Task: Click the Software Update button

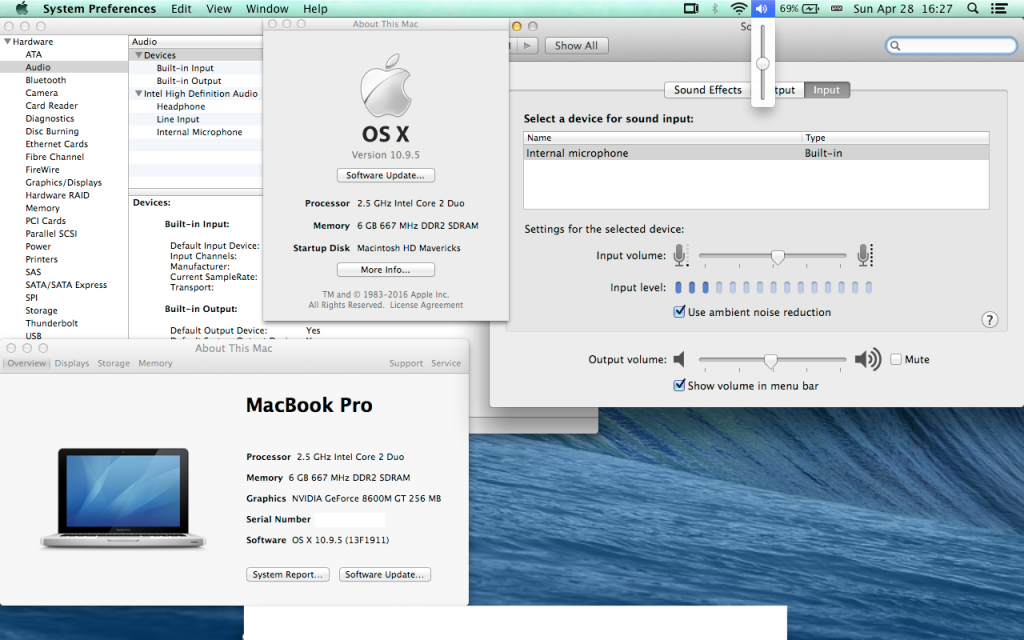Action: pyautogui.click(x=385, y=175)
